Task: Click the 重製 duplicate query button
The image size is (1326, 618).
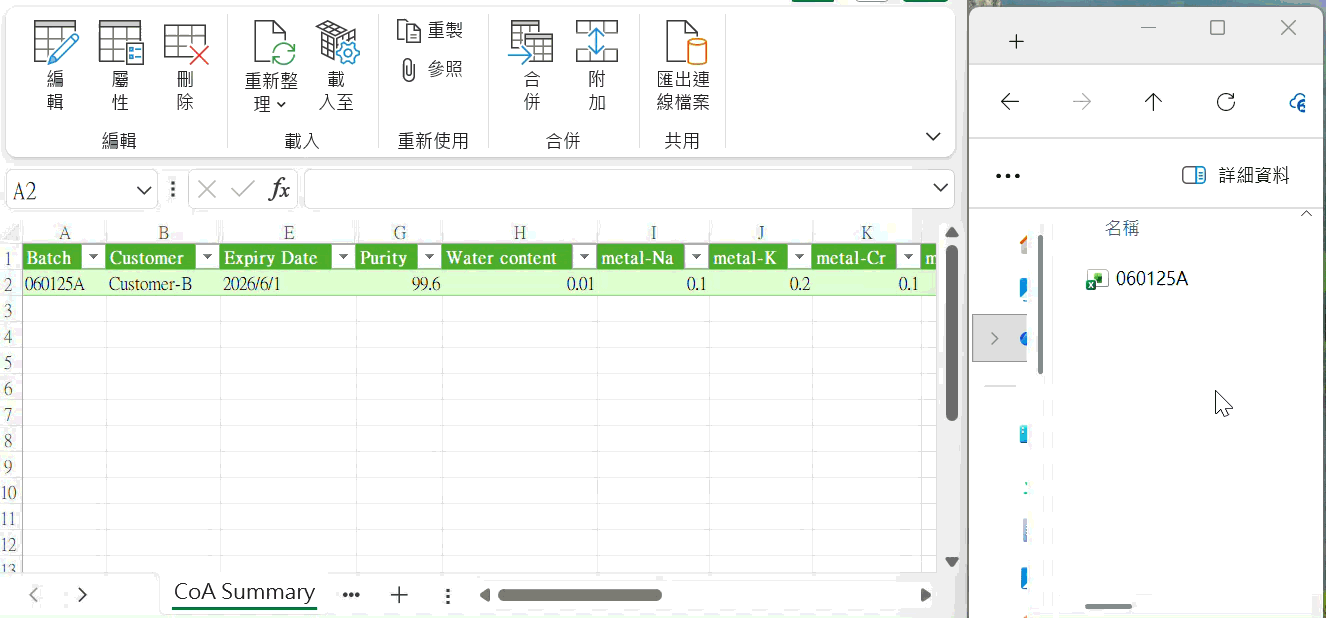Action: (430, 30)
